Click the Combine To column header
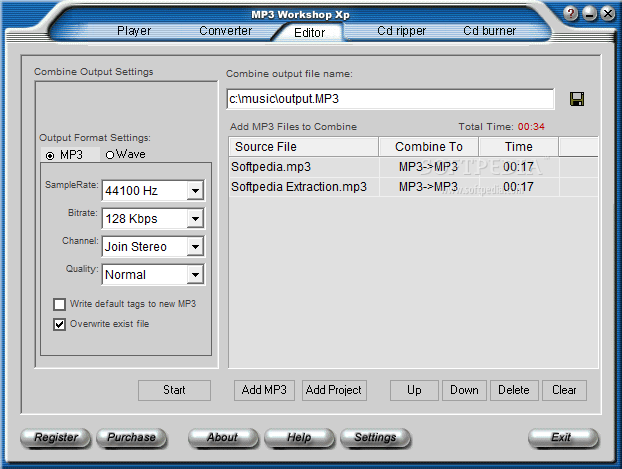 (429, 147)
